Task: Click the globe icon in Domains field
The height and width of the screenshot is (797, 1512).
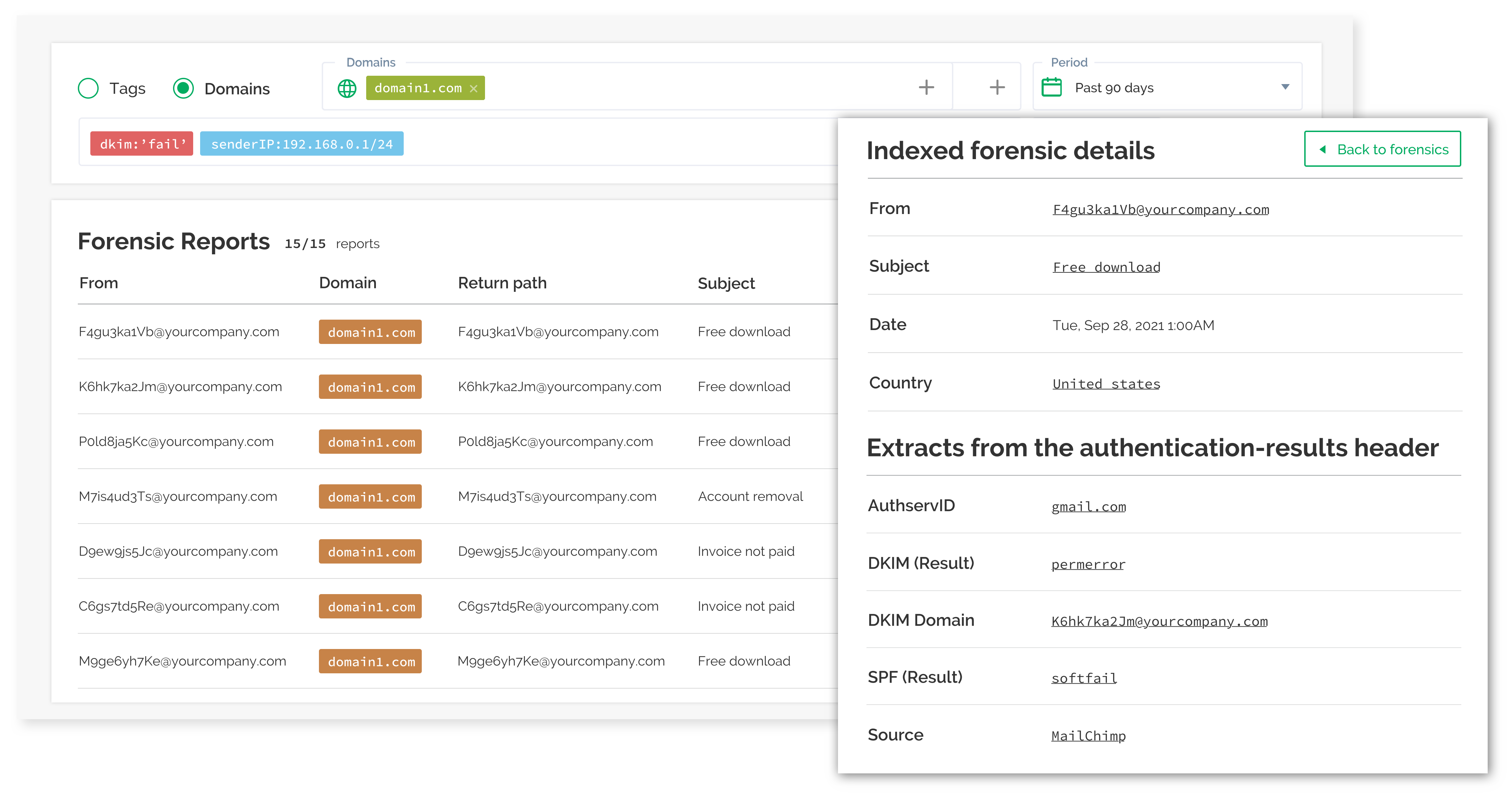Action: pyautogui.click(x=347, y=89)
